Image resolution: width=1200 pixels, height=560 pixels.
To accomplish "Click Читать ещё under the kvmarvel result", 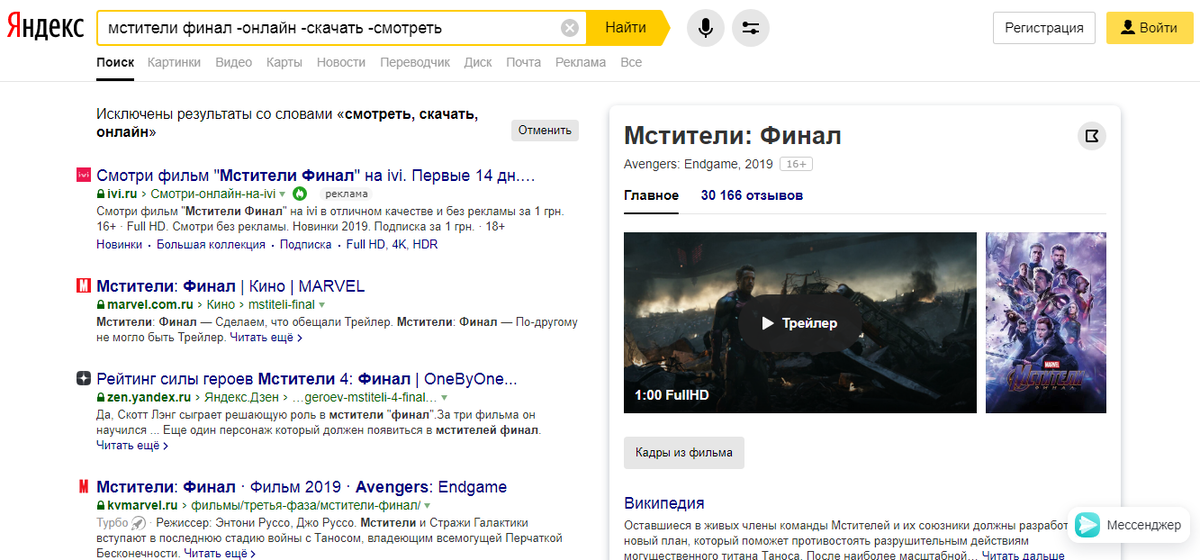I will click(x=220, y=553).
